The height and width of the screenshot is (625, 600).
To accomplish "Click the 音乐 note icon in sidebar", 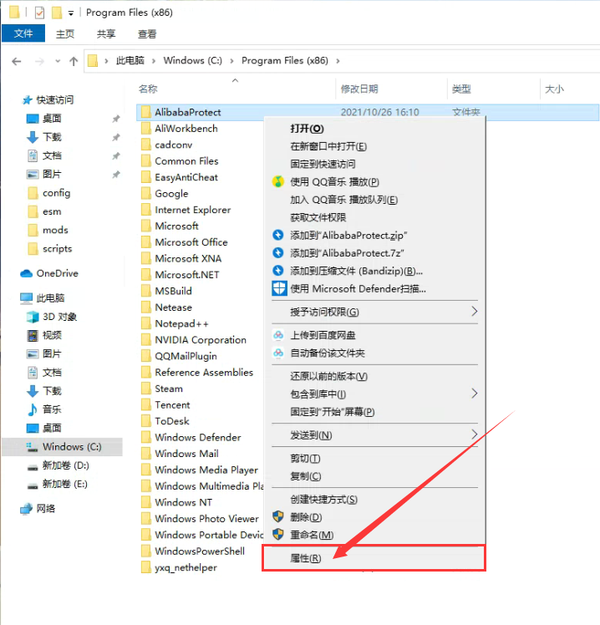I will (x=32, y=409).
